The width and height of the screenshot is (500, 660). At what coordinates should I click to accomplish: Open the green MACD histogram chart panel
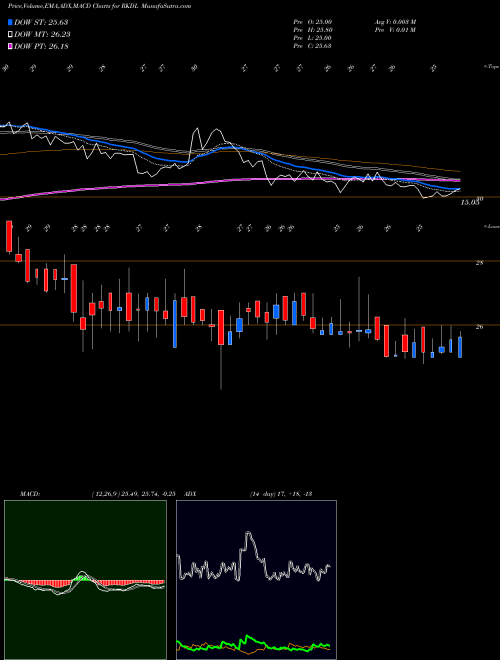click(85, 580)
